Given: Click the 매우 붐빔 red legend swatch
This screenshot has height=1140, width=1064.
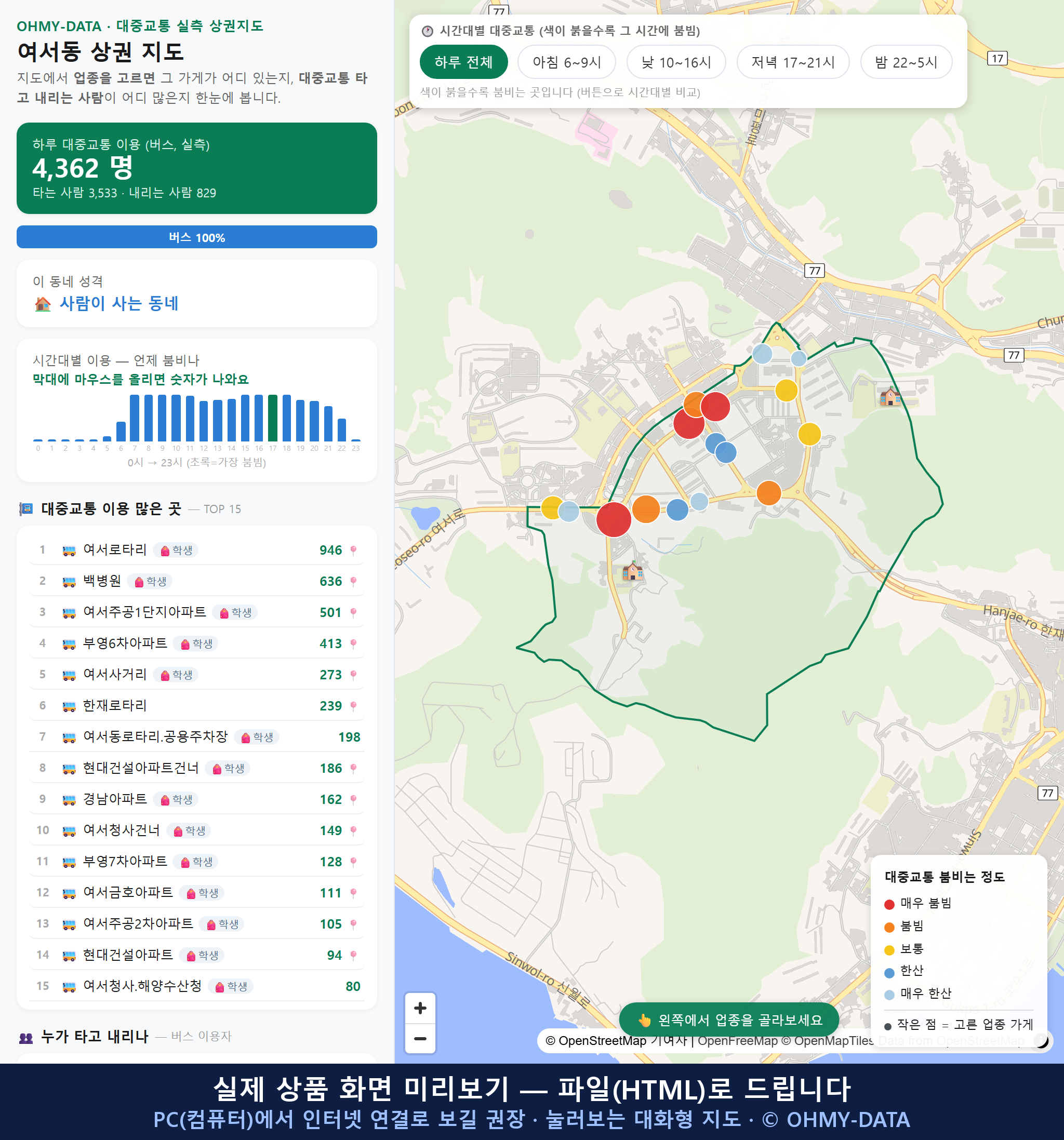Looking at the screenshot, I should tap(889, 904).
